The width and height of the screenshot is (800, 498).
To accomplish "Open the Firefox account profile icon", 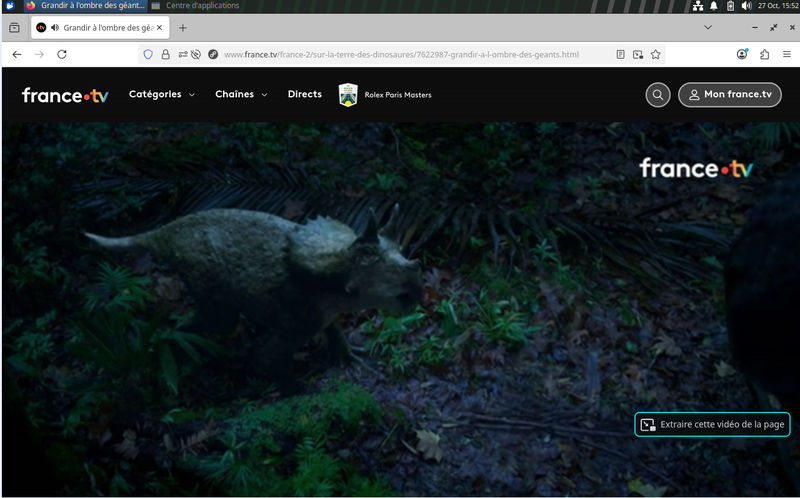I will (x=742, y=54).
